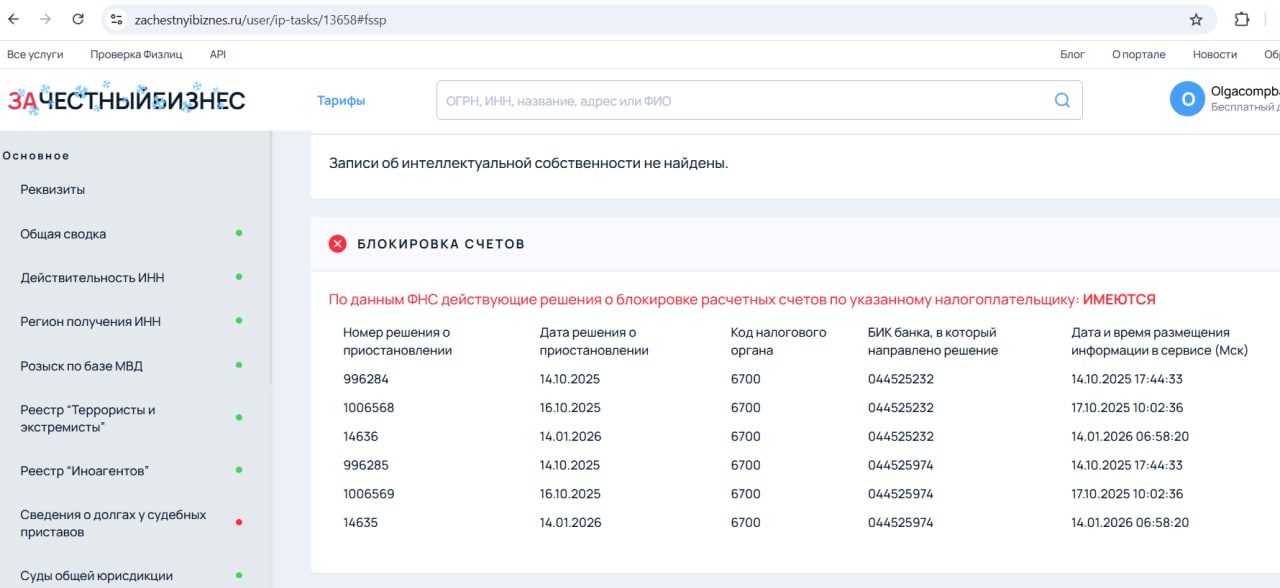Click date 16.10.2025 in the 1006569 row
Image resolution: width=1280 pixels, height=588 pixels.
570,494
